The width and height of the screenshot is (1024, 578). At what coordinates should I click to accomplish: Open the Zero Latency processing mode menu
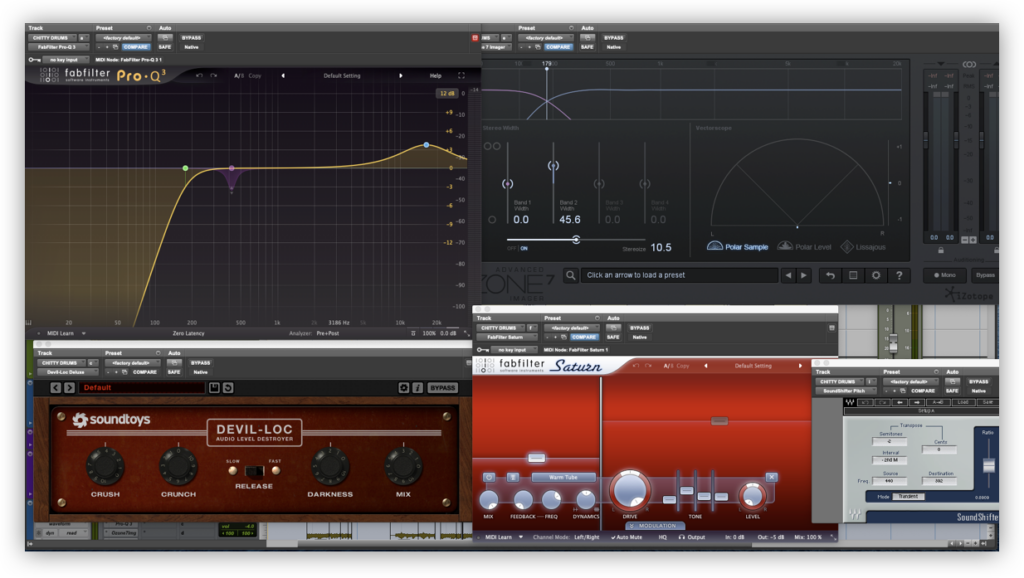(189, 333)
